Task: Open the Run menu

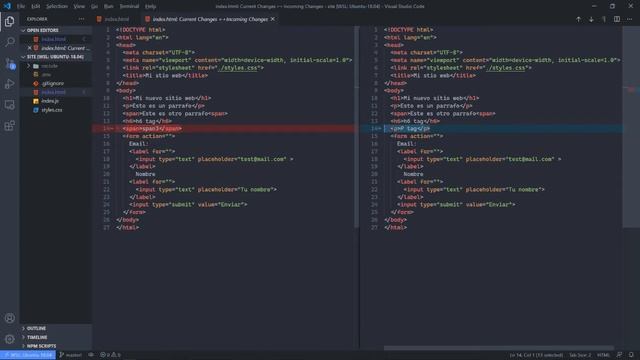Action: click(x=109, y=7)
